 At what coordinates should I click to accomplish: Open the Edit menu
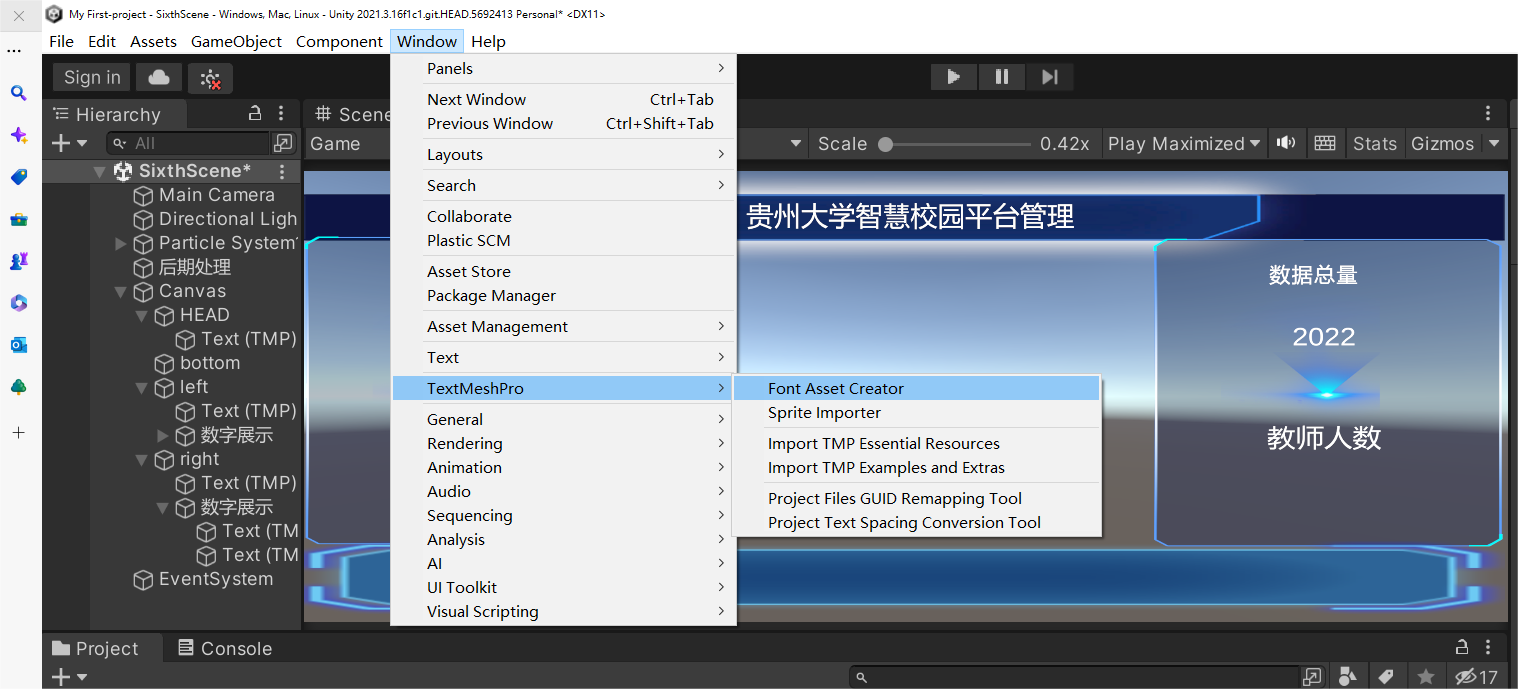tap(102, 41)
